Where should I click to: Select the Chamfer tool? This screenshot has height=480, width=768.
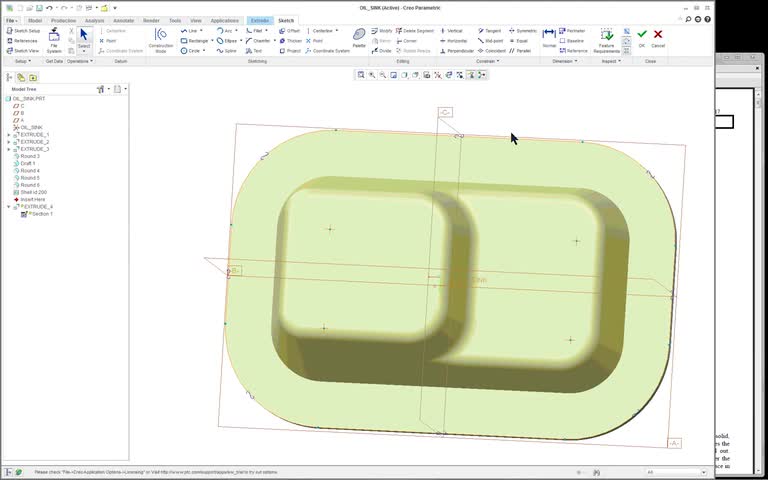(258, 41)
